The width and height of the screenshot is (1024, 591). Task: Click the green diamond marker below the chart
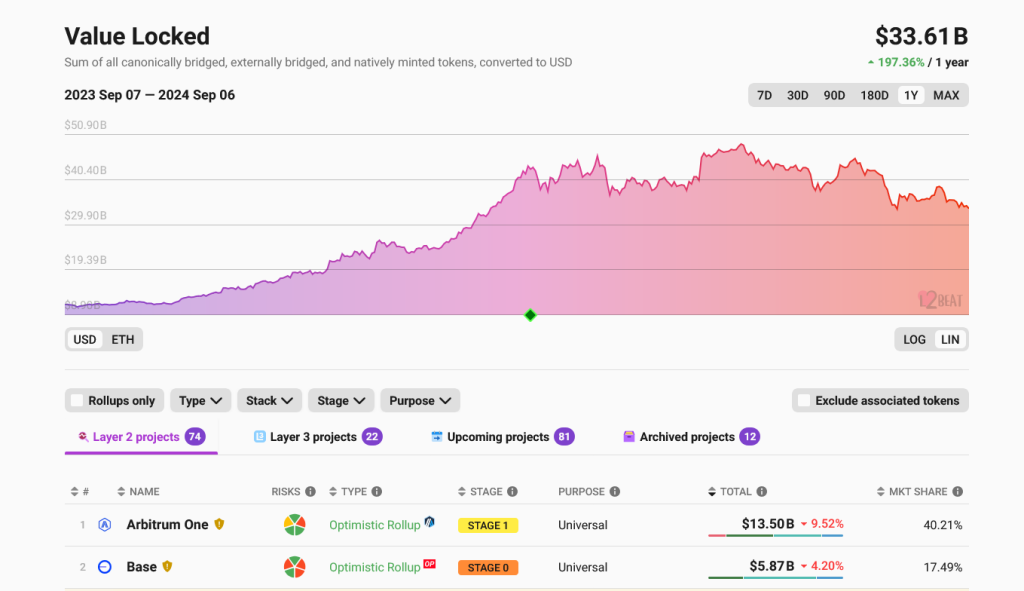pos(530,315)
